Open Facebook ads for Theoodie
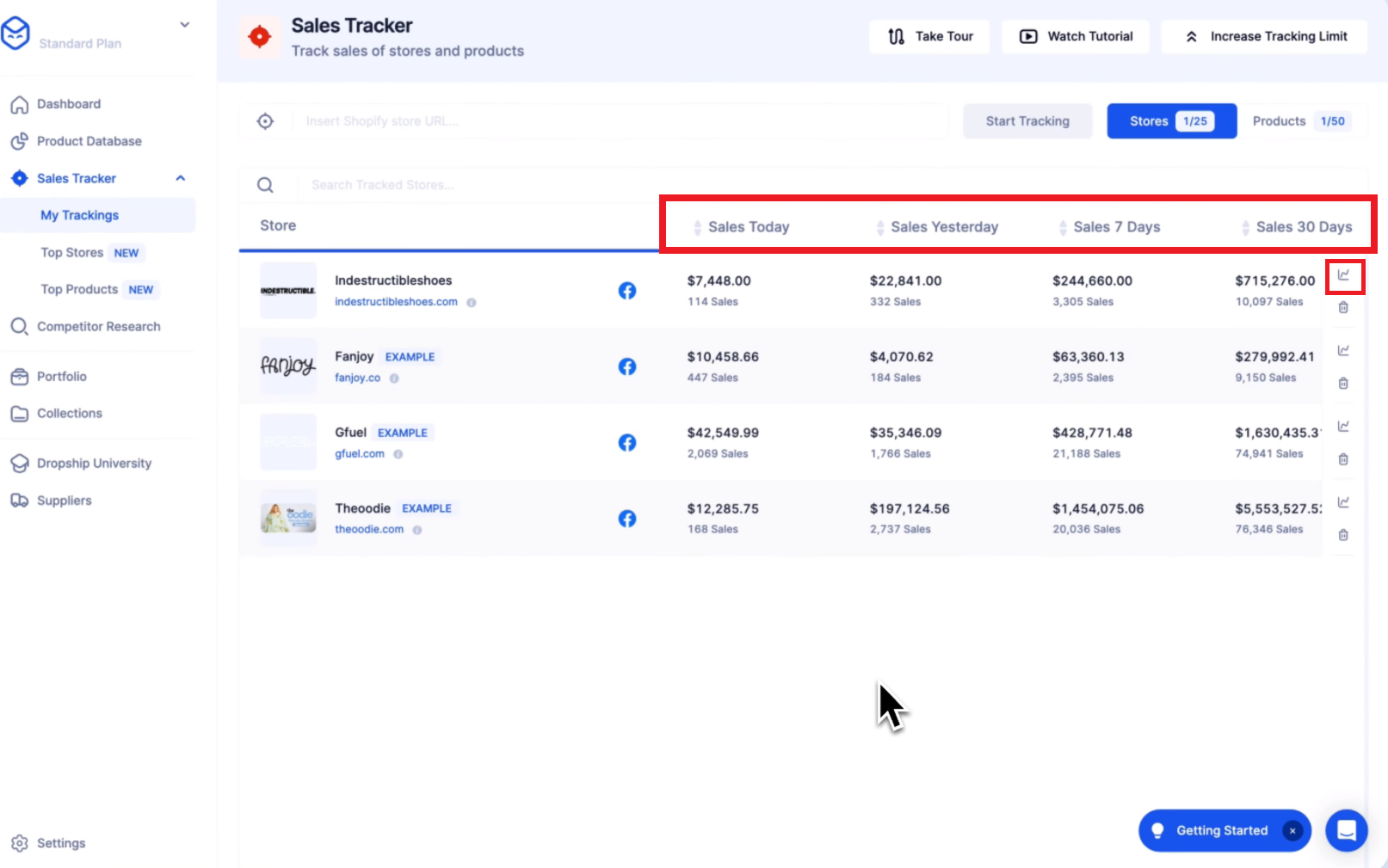 pyautogui.click(x=627, y=519)
